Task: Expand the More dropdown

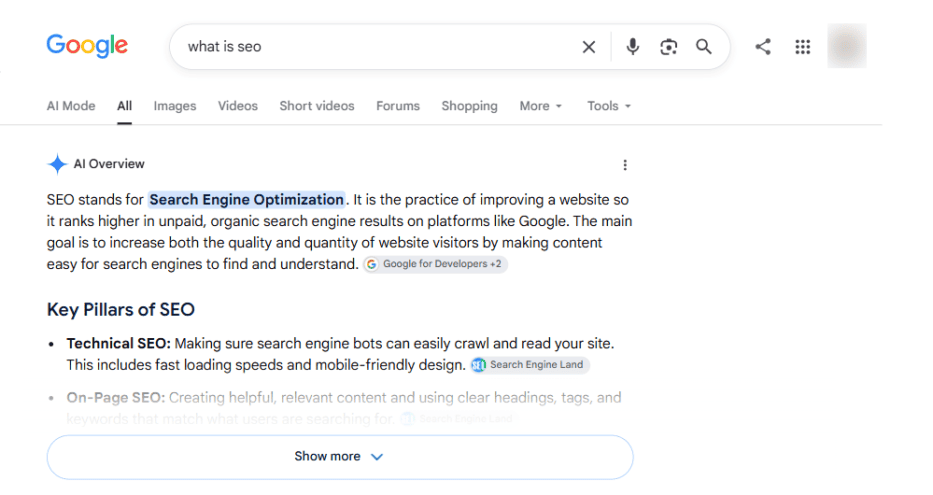Action: [540, 106]
